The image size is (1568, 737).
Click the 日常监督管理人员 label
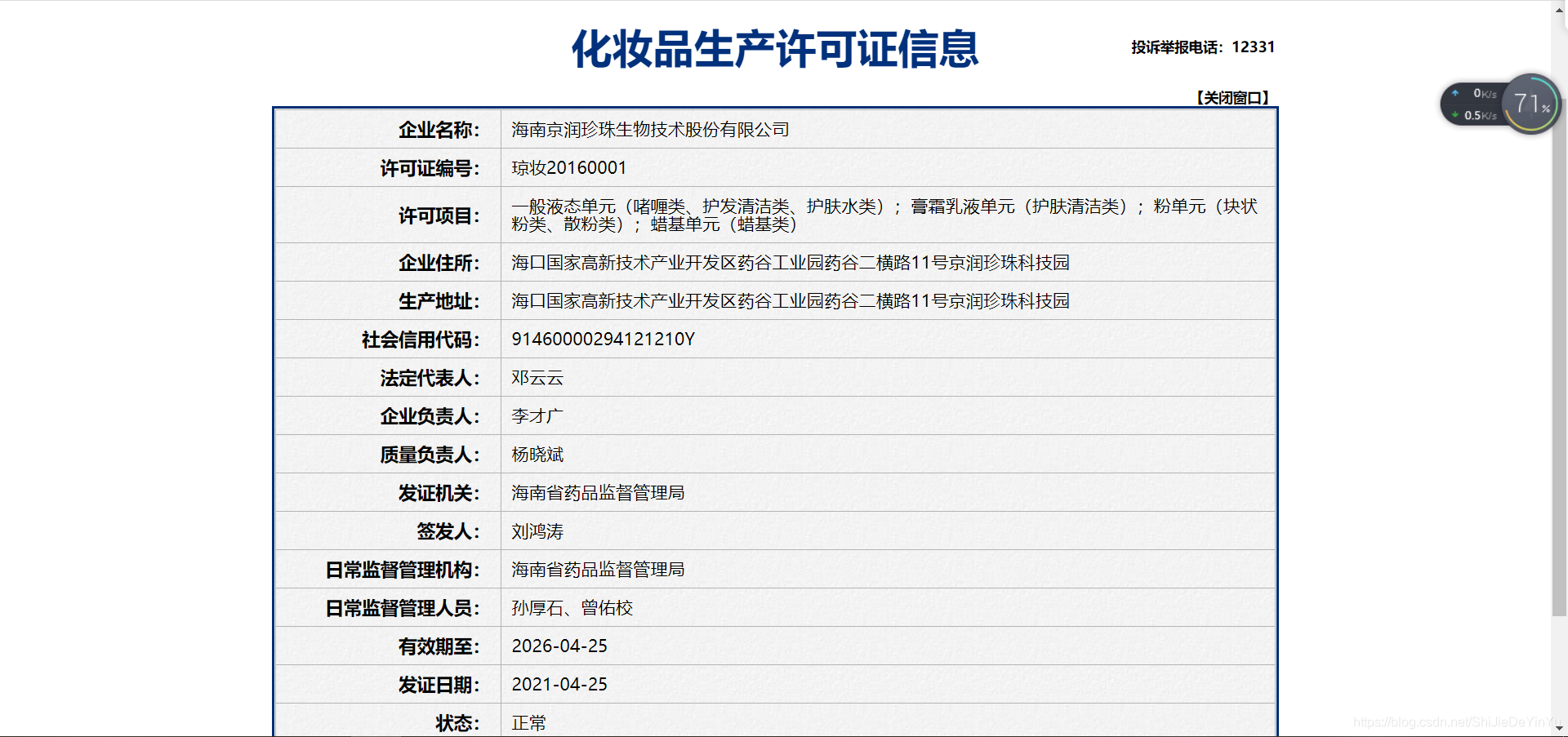pos(403,608)
